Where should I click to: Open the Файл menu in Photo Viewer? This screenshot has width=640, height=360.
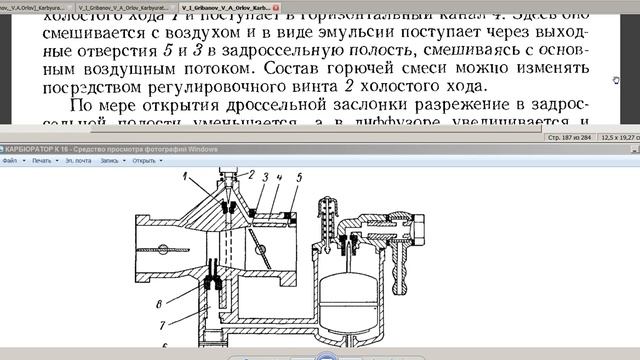coord(10,161)
